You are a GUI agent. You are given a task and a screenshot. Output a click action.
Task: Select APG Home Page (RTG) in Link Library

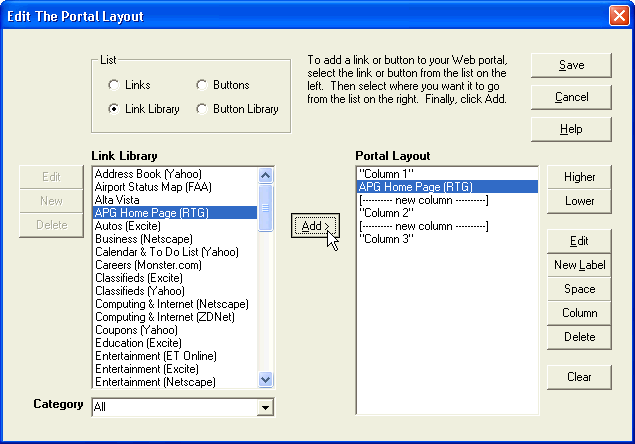pos(175,213)
